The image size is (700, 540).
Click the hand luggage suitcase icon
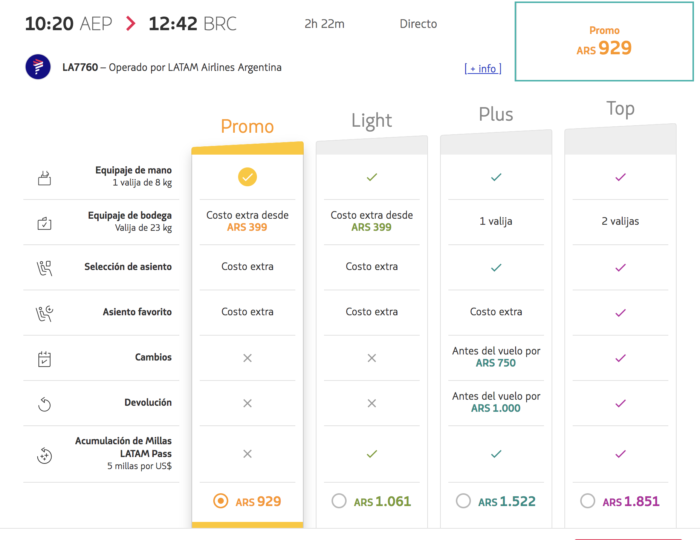45,178
